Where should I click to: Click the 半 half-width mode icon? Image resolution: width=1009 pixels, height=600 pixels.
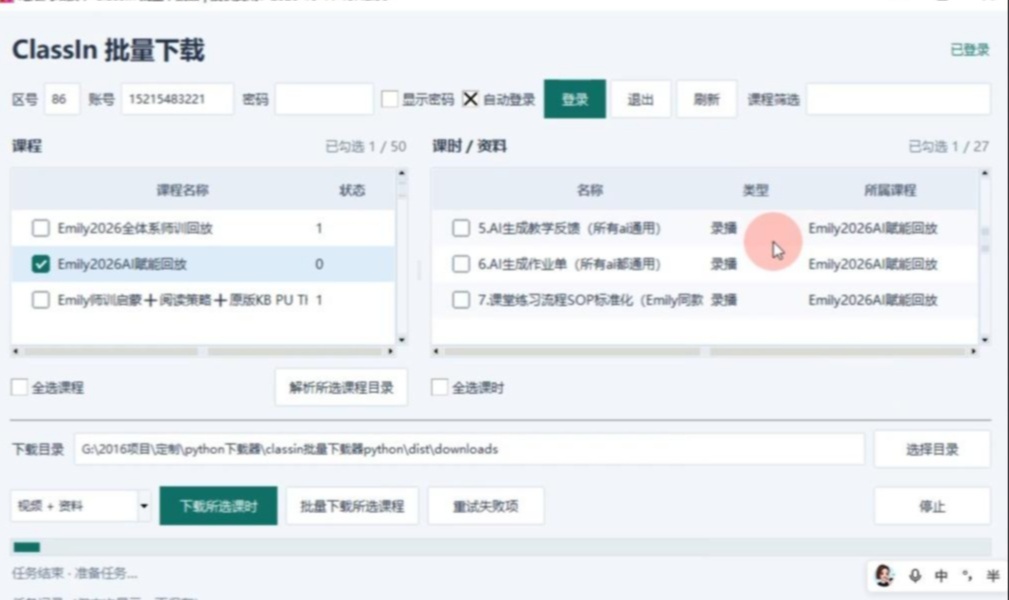[x=993, y=576]
